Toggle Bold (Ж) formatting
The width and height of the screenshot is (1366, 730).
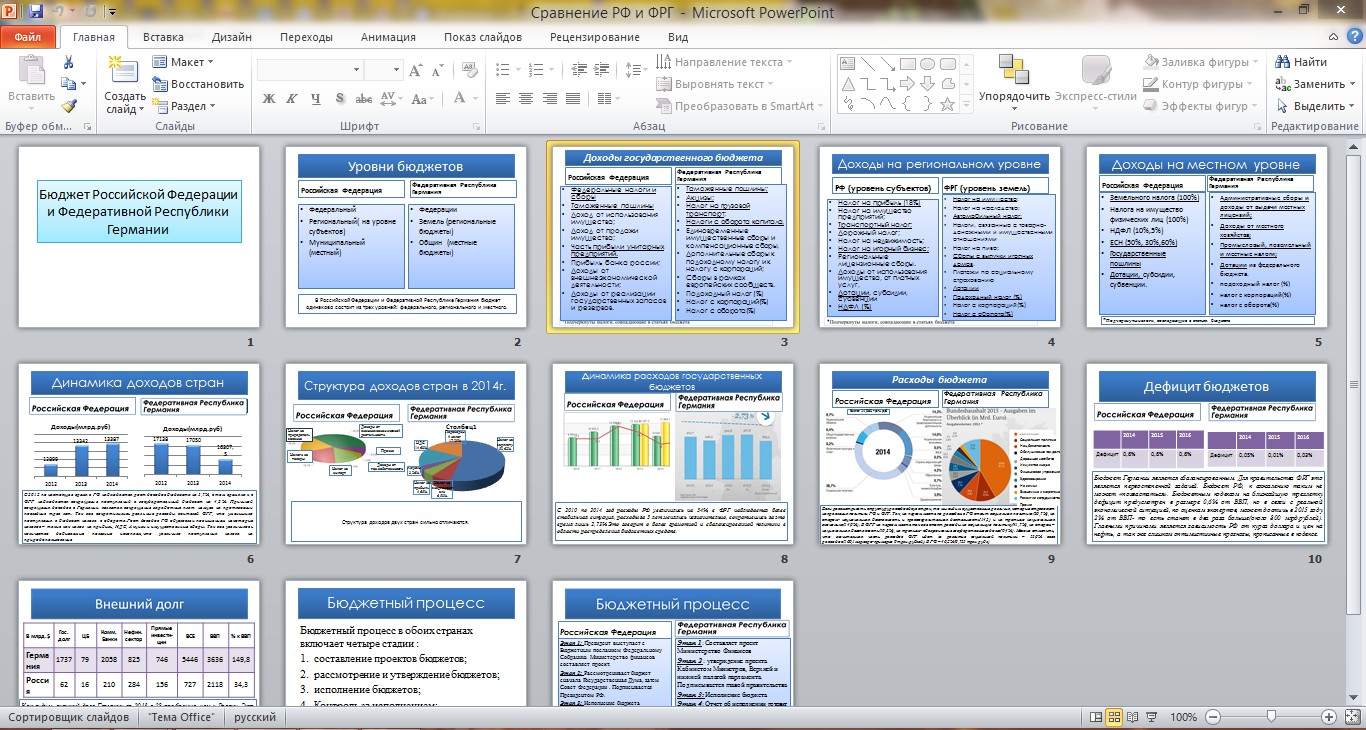click(x=269, y=98)
